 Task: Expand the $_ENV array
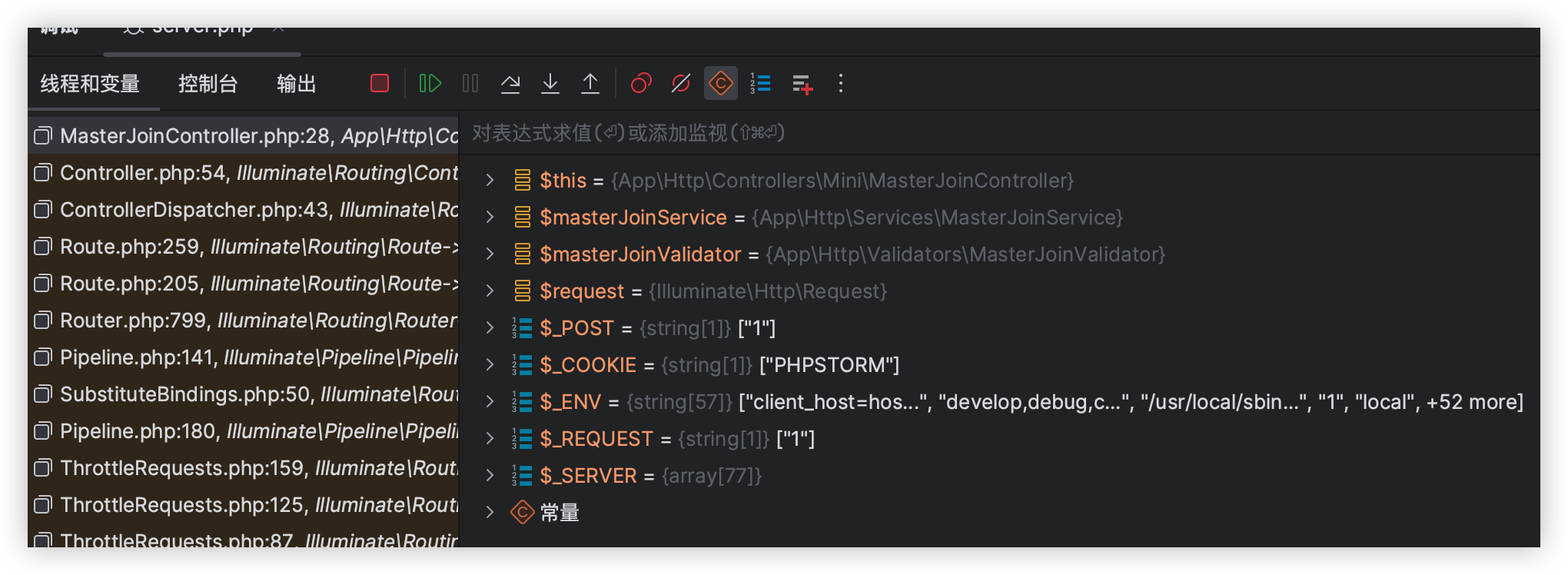coord(490,402)
